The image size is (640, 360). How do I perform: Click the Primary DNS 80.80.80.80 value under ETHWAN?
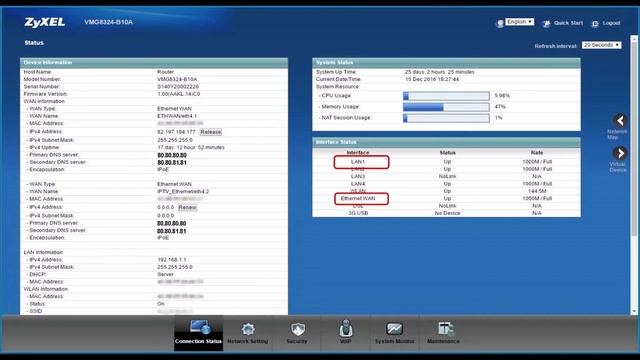point(172,155)
